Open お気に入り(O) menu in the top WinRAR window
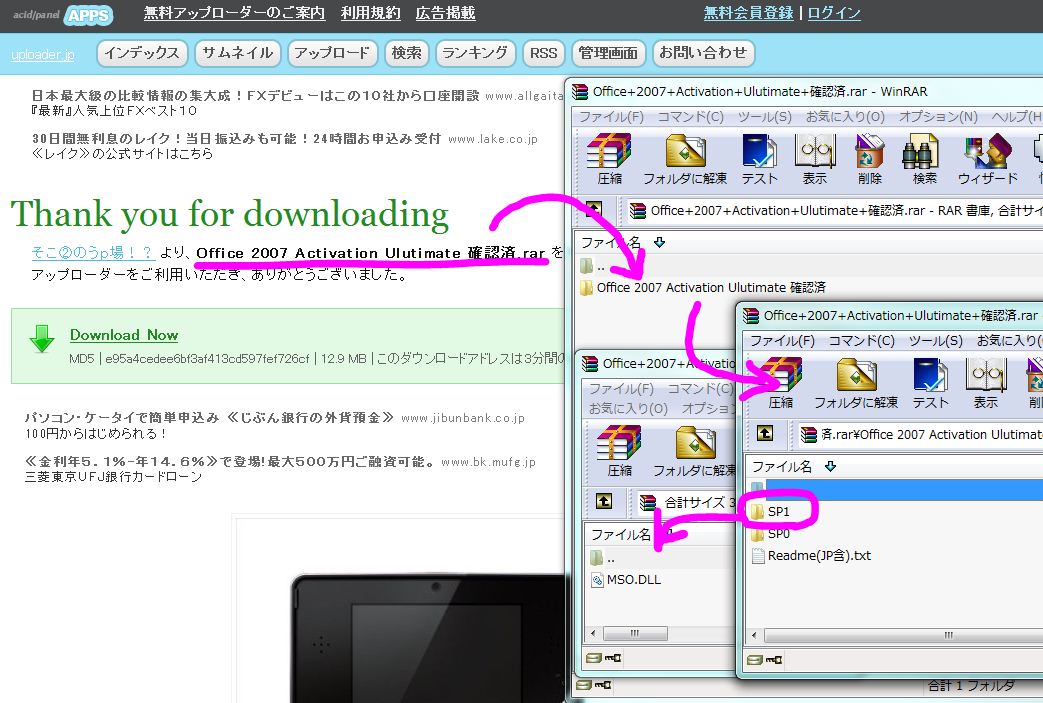Screen dimensions: 1043x703 pos(845,116)
